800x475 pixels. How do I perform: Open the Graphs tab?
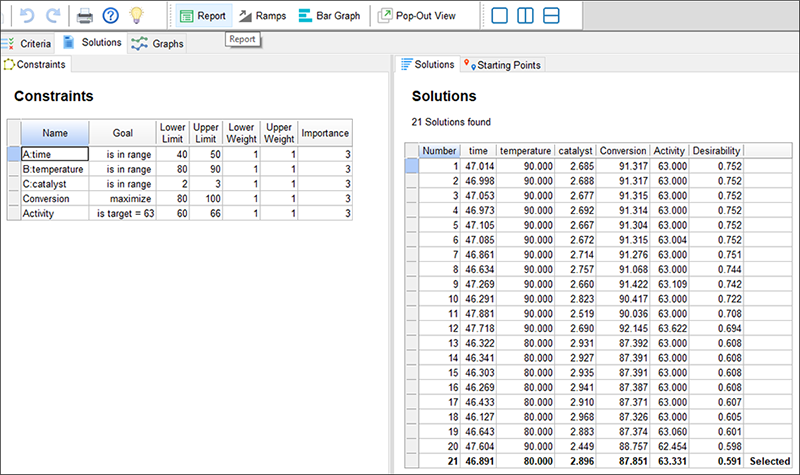click(152, 43)
